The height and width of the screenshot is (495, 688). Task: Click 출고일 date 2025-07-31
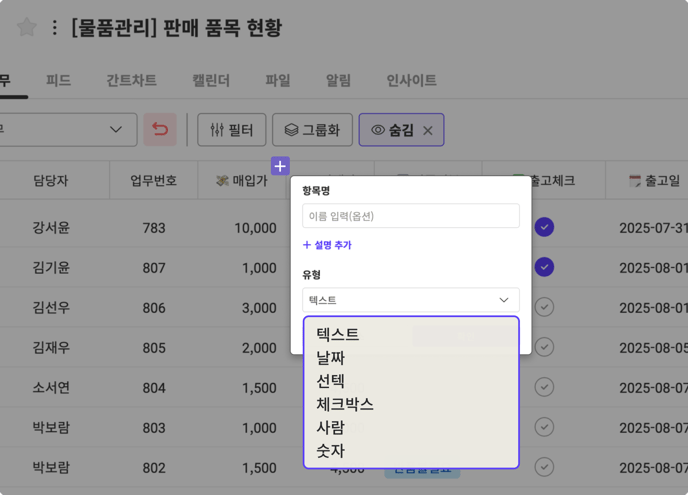(653, 228)
